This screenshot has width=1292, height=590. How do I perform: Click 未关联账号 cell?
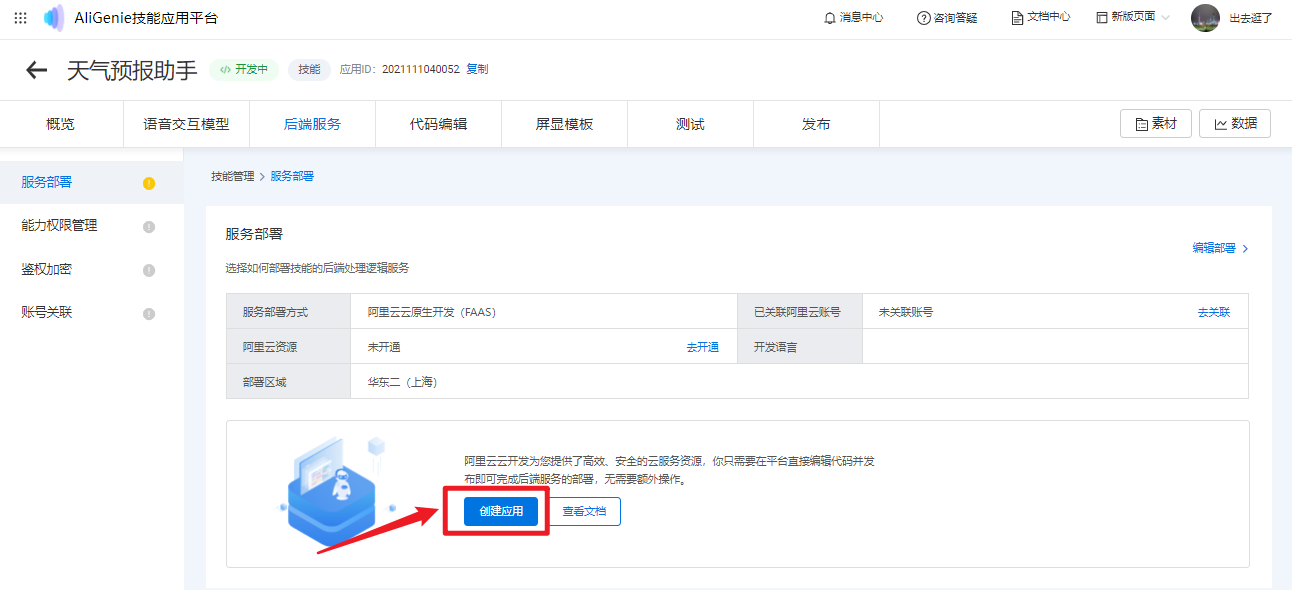click(1055, 312)
